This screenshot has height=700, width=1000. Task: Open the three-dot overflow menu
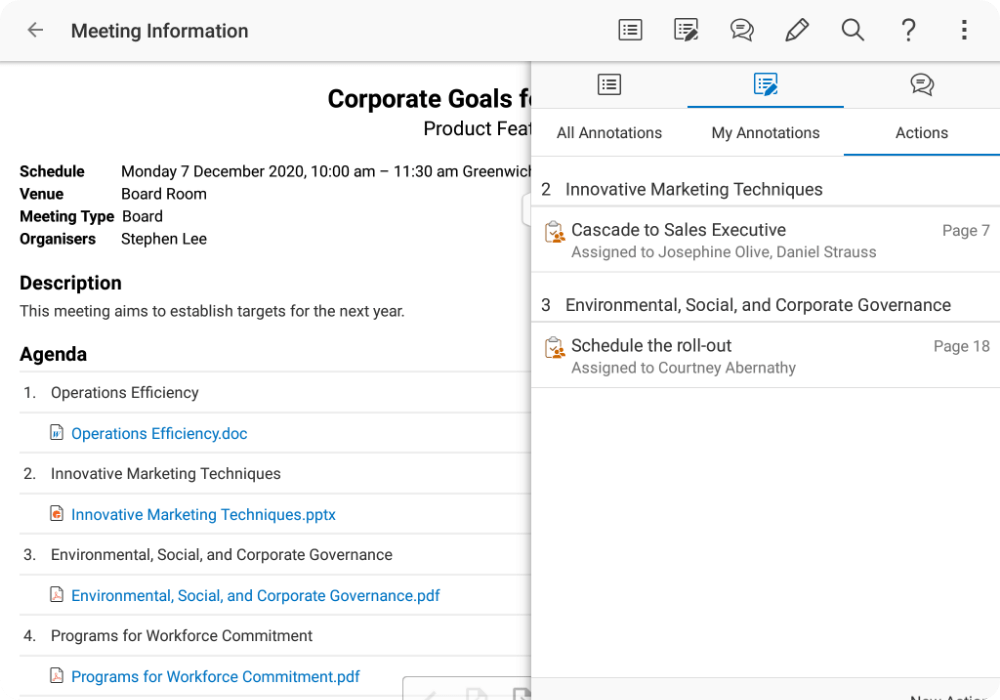tap(963, 30)
